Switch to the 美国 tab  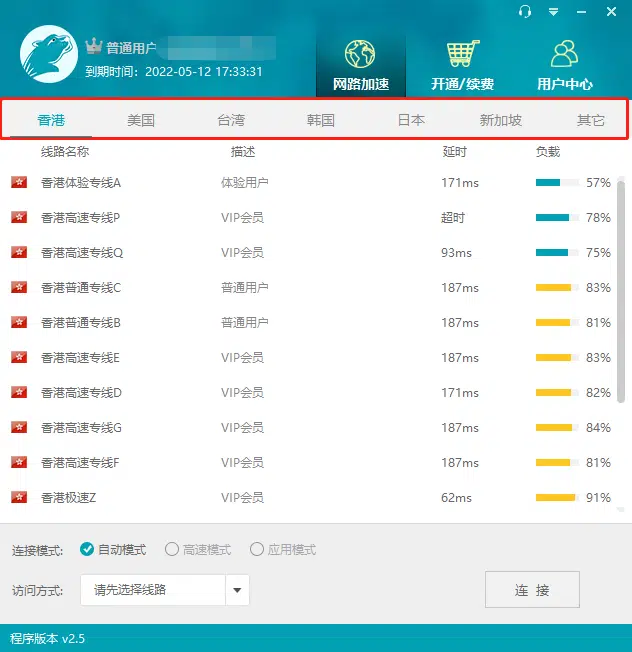(141, 120)
